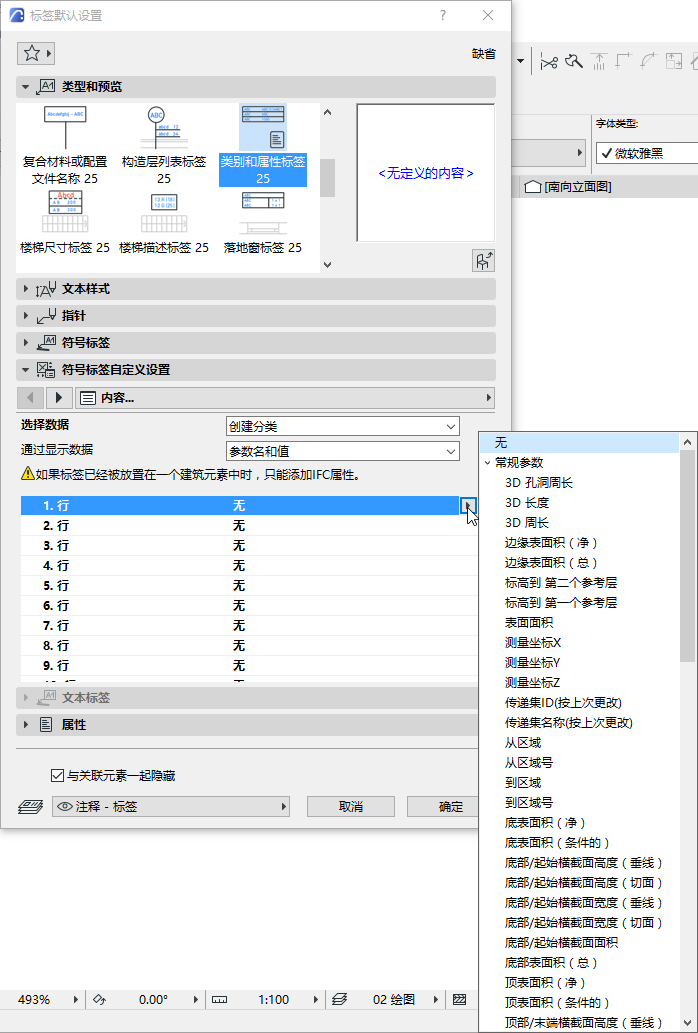
Task: Click the fillet curve tool icon
Action: click(x=649, y=61)
